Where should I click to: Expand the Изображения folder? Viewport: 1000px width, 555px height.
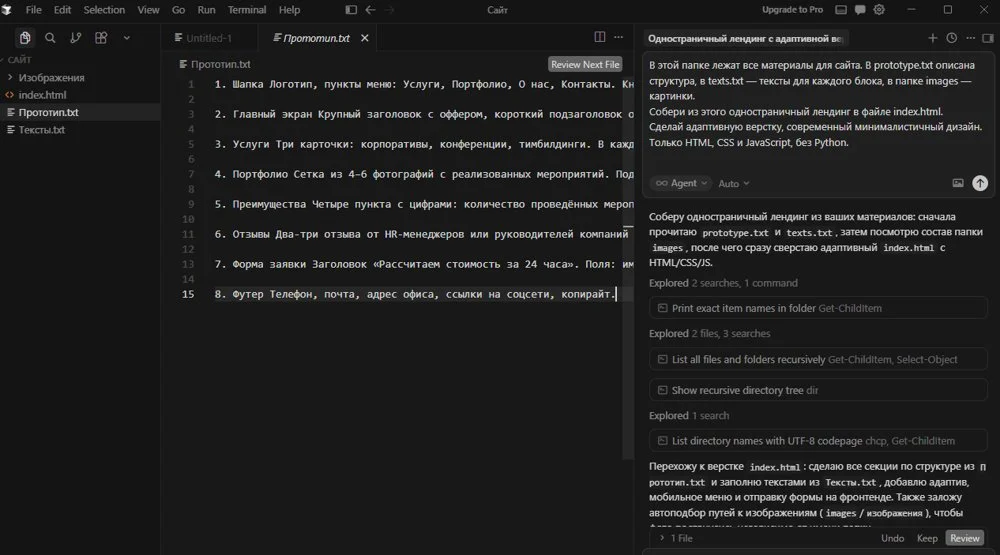coord(51,77)
